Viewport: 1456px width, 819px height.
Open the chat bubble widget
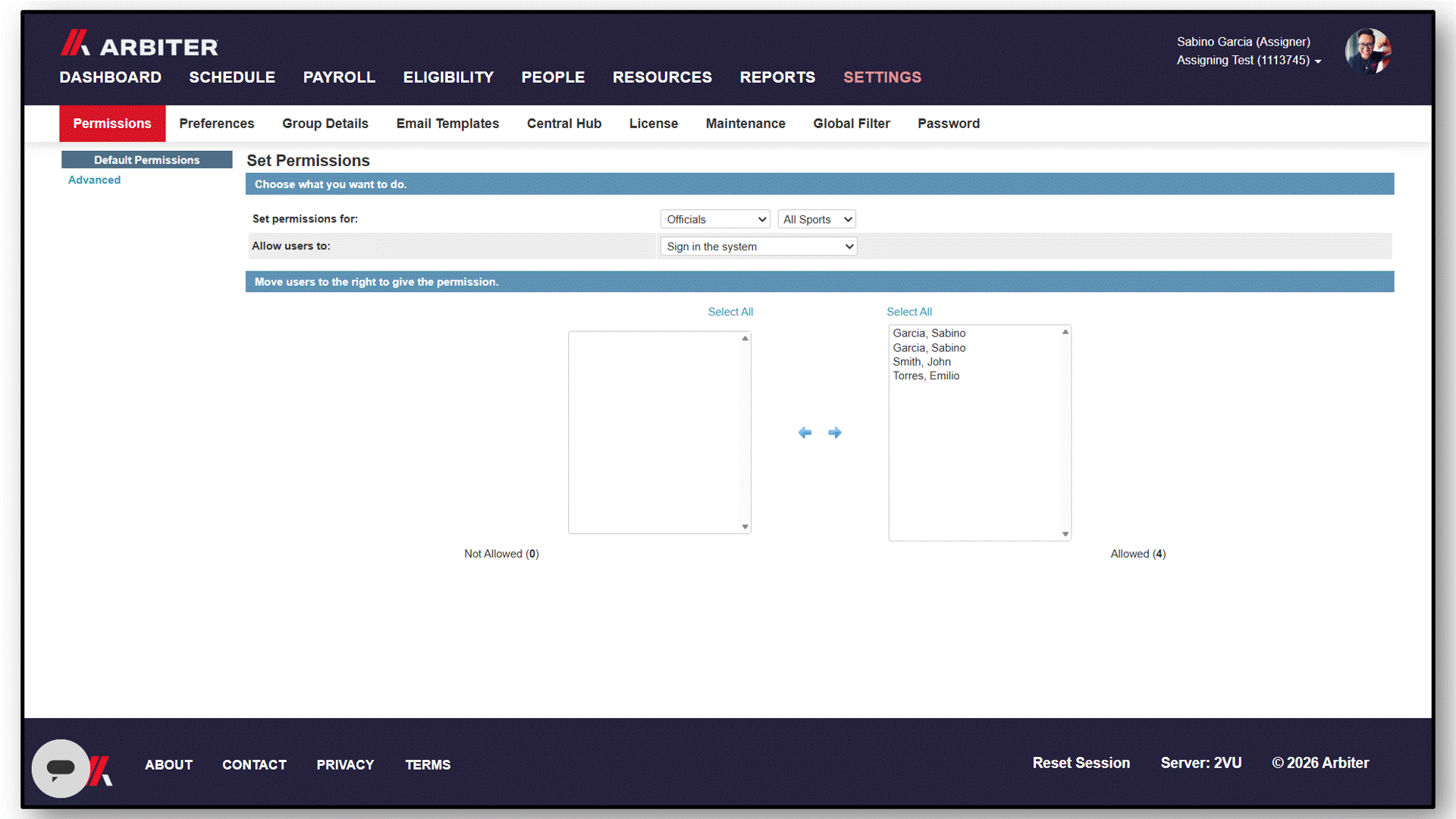tap(61, 768)
